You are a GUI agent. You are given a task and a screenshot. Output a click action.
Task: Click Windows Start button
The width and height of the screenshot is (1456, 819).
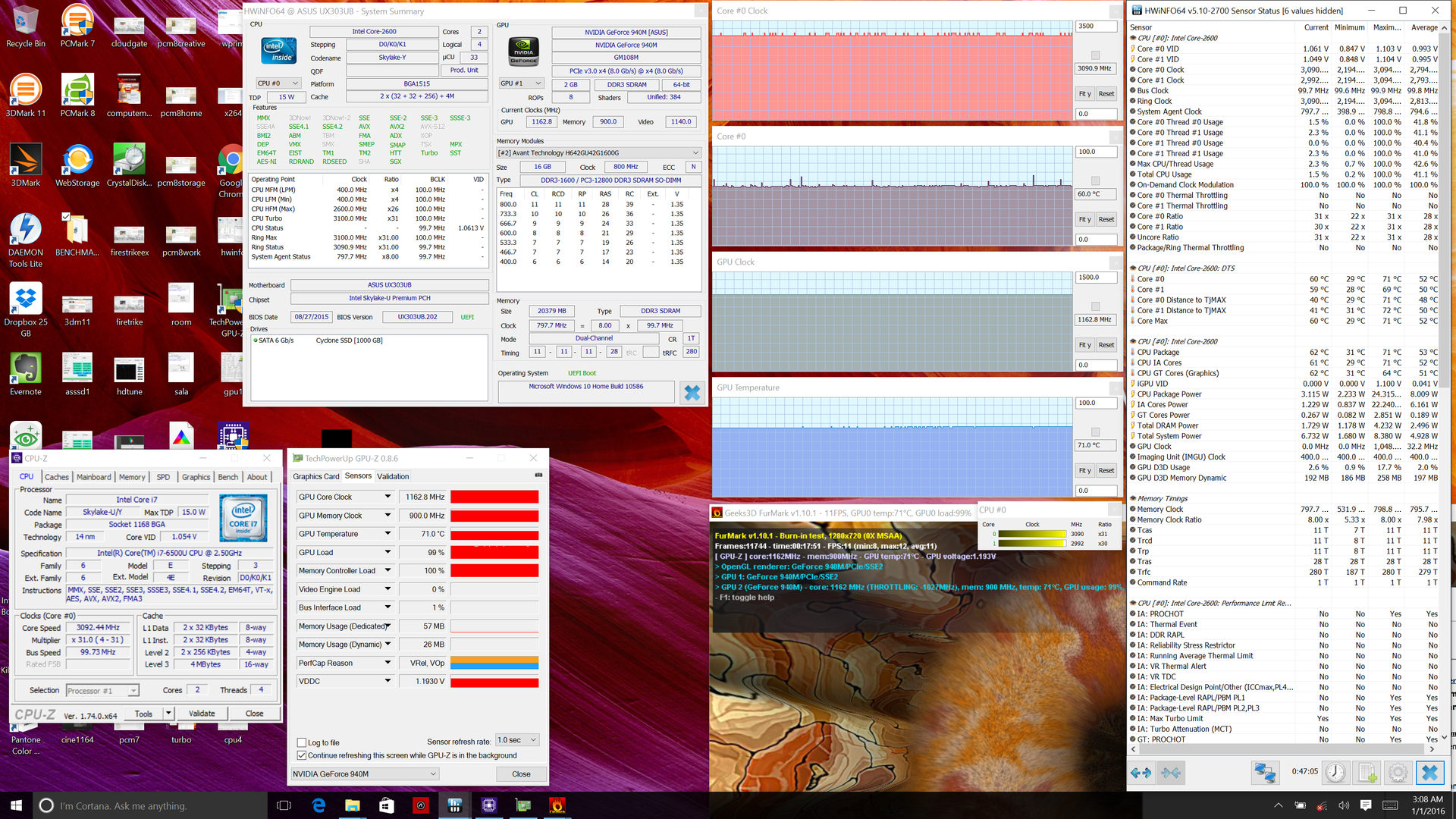[17, 805]
